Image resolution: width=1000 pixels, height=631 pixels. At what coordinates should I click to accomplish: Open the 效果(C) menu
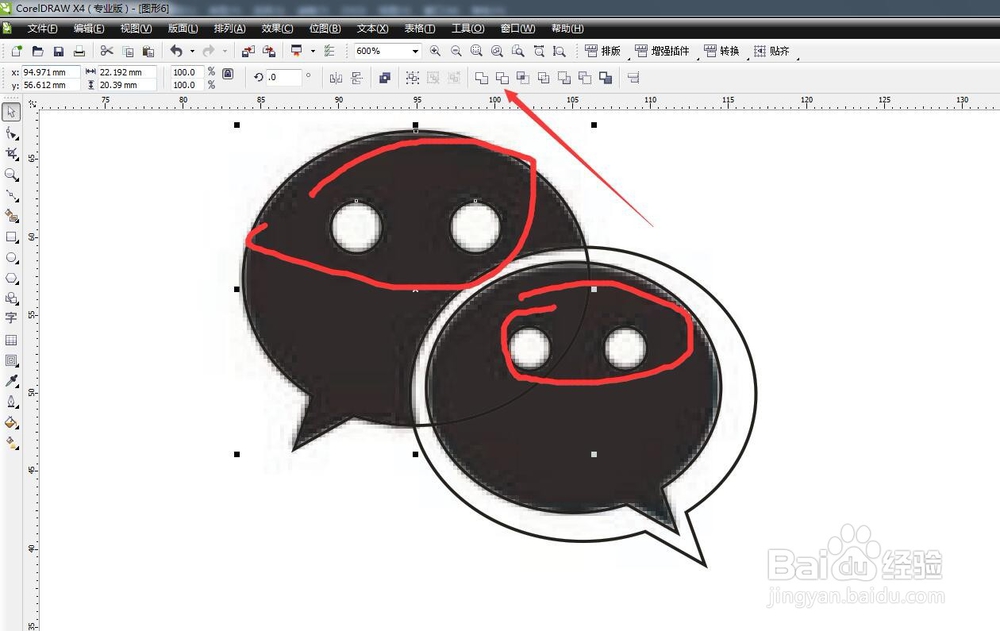tap(277, 29)
